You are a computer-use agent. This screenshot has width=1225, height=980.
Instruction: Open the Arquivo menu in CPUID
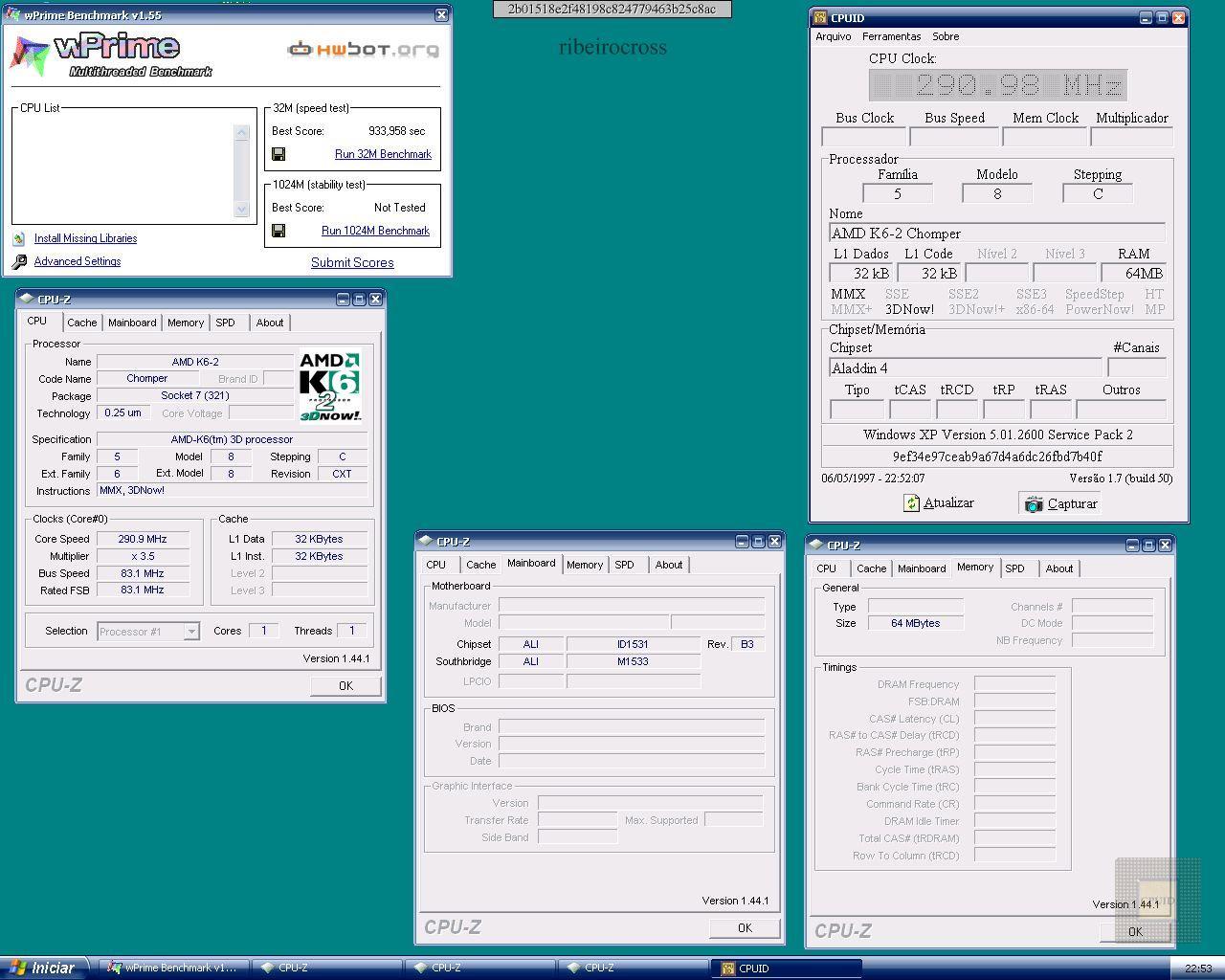(x=834, y=36)
